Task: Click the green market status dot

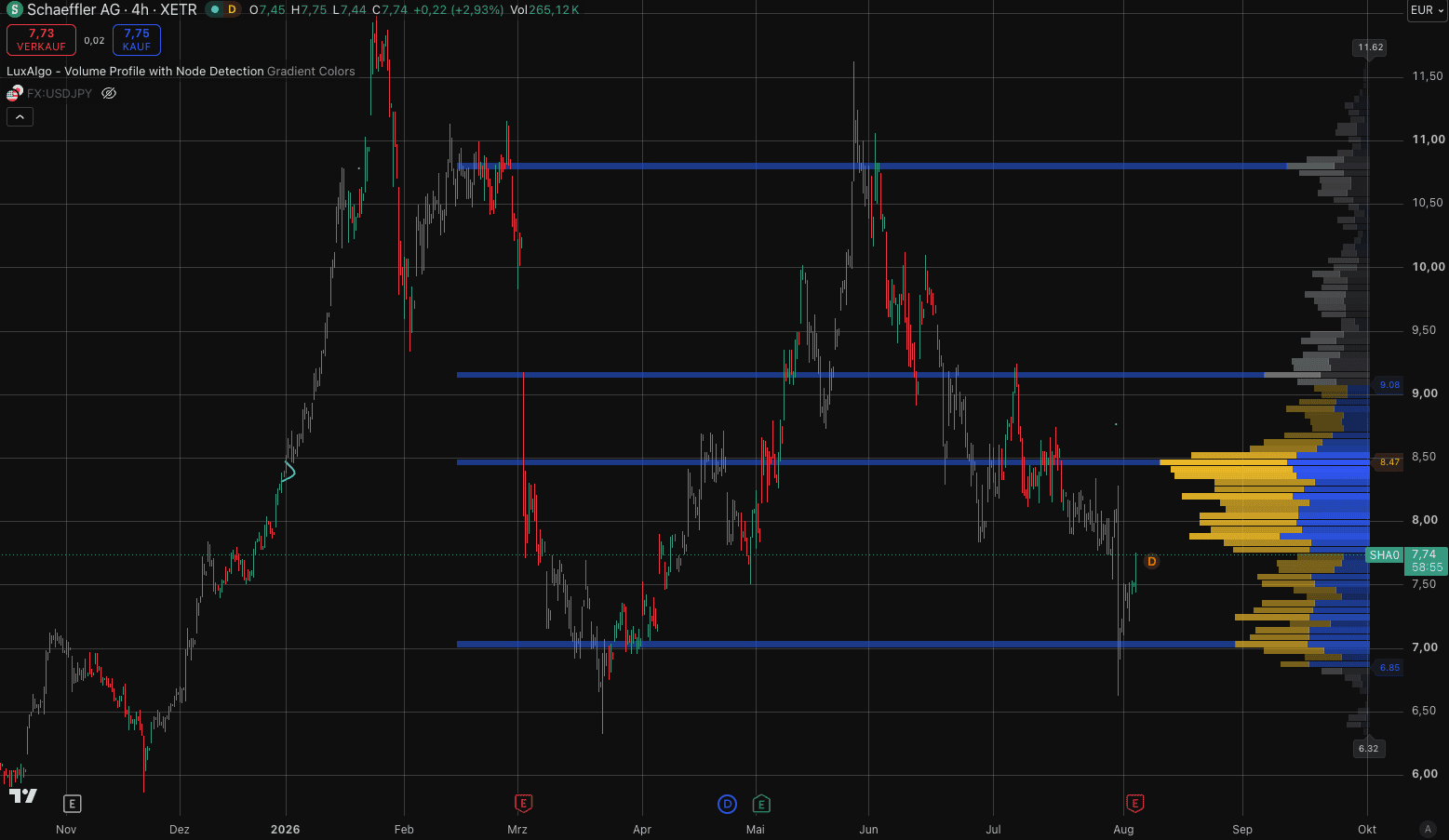Action: 214,10
